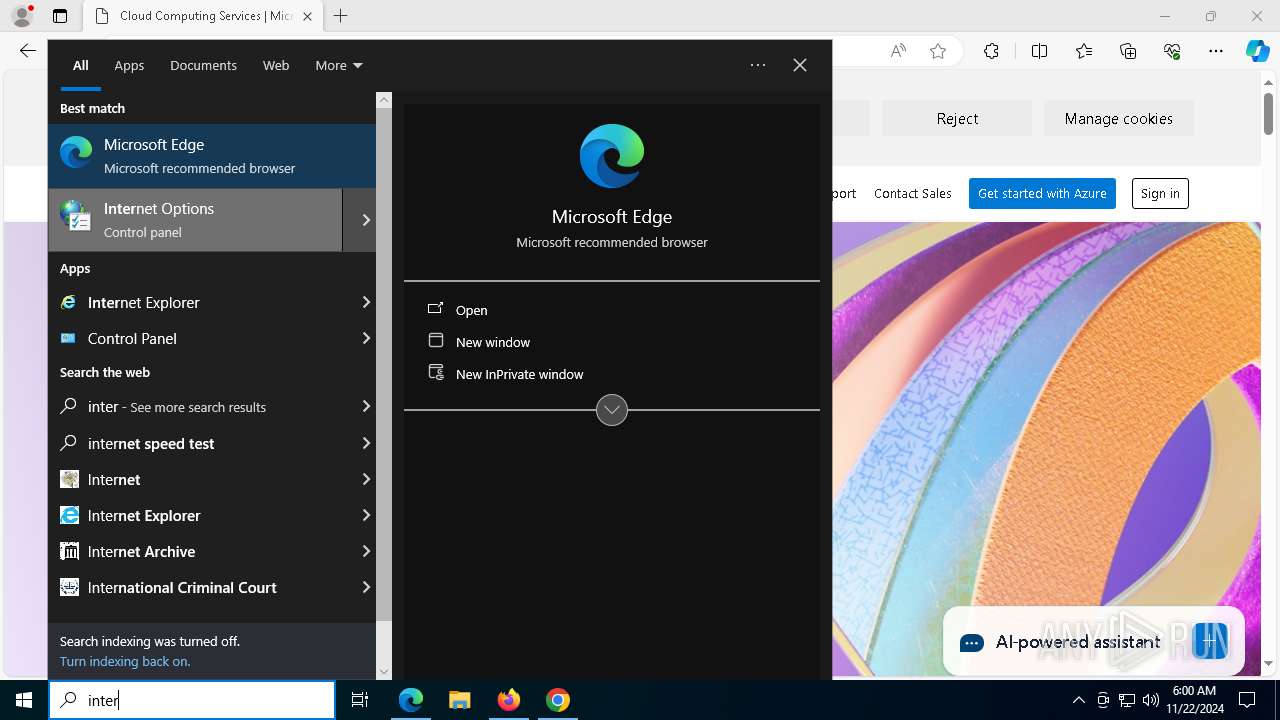This screenshot has height=720, width=1280.
Task: Expand Internet Options result arrow
Action: point(366,220)
